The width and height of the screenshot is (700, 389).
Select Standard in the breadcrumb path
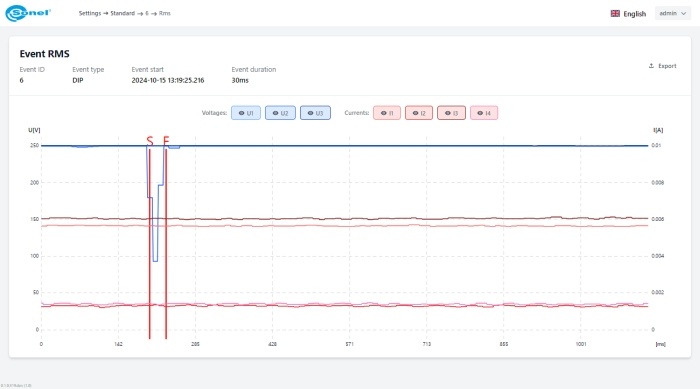(x=122, y=13)
